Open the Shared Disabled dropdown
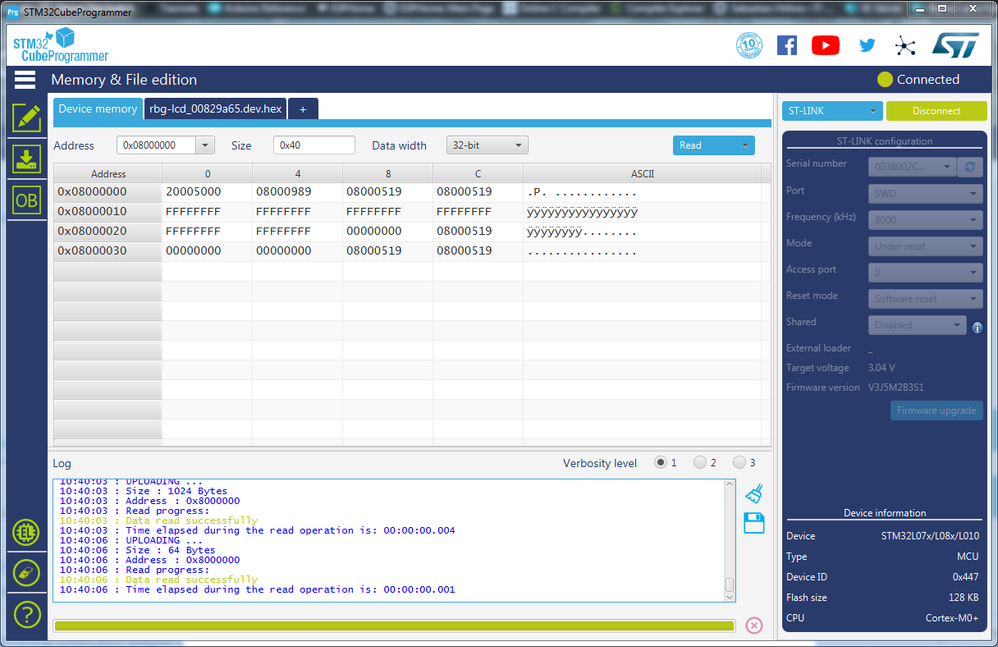This screenshot has width=998, height=647. pos(917,325)
